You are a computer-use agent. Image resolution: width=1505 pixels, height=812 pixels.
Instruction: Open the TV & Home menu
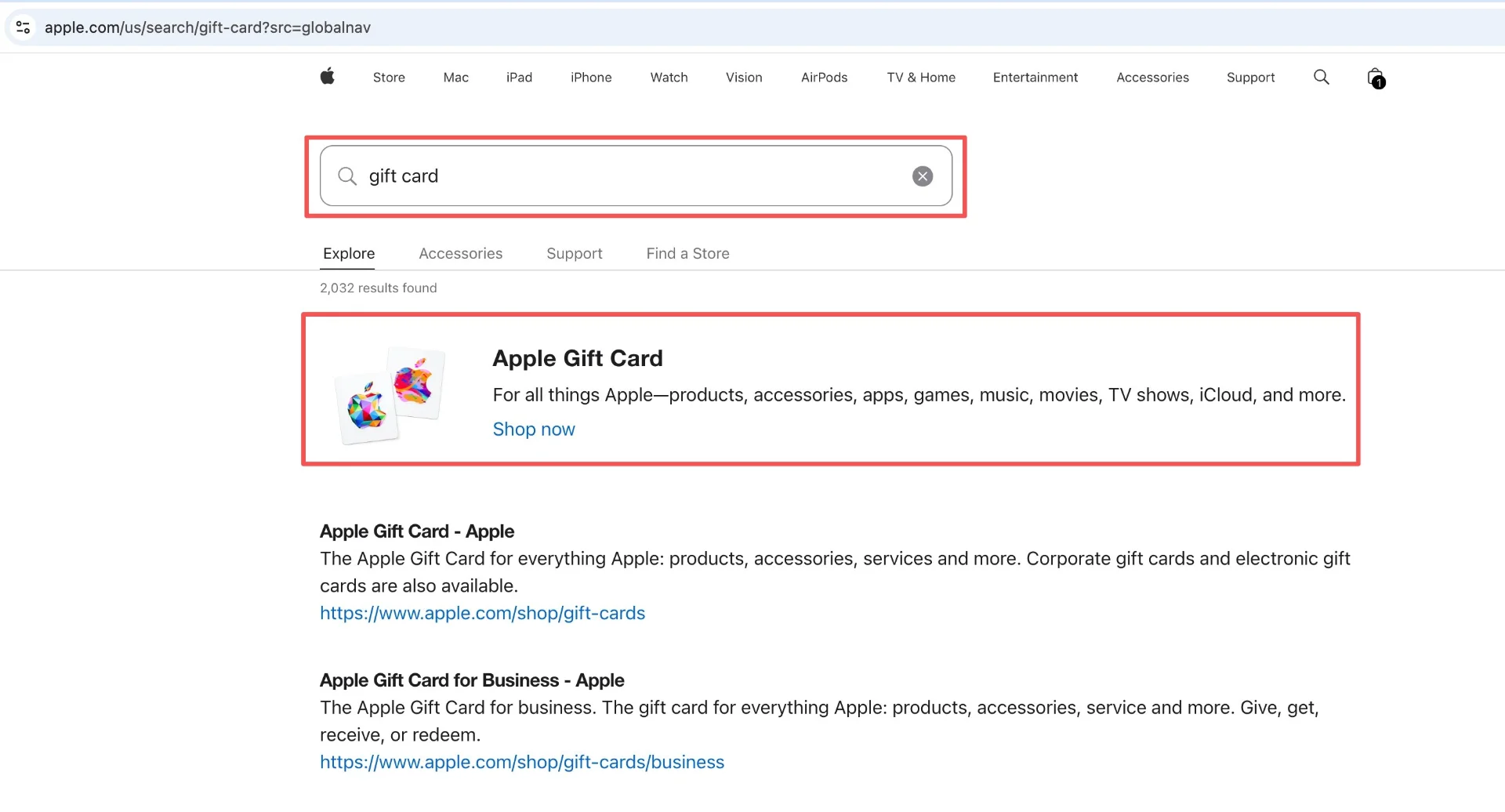point(921,78)
